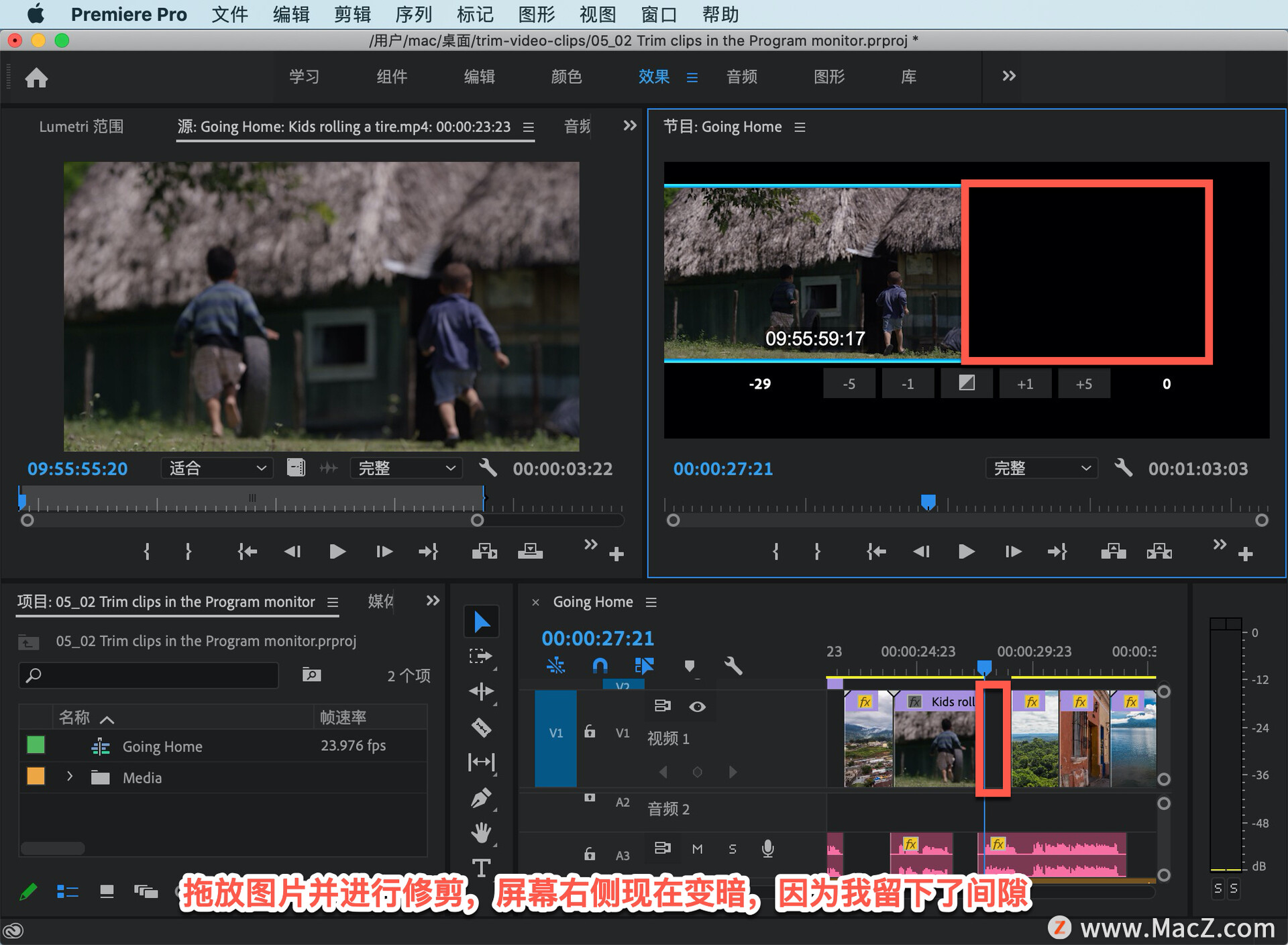Open Program monitor panel menu
The image size is (1288, 945).
[800, 127]
